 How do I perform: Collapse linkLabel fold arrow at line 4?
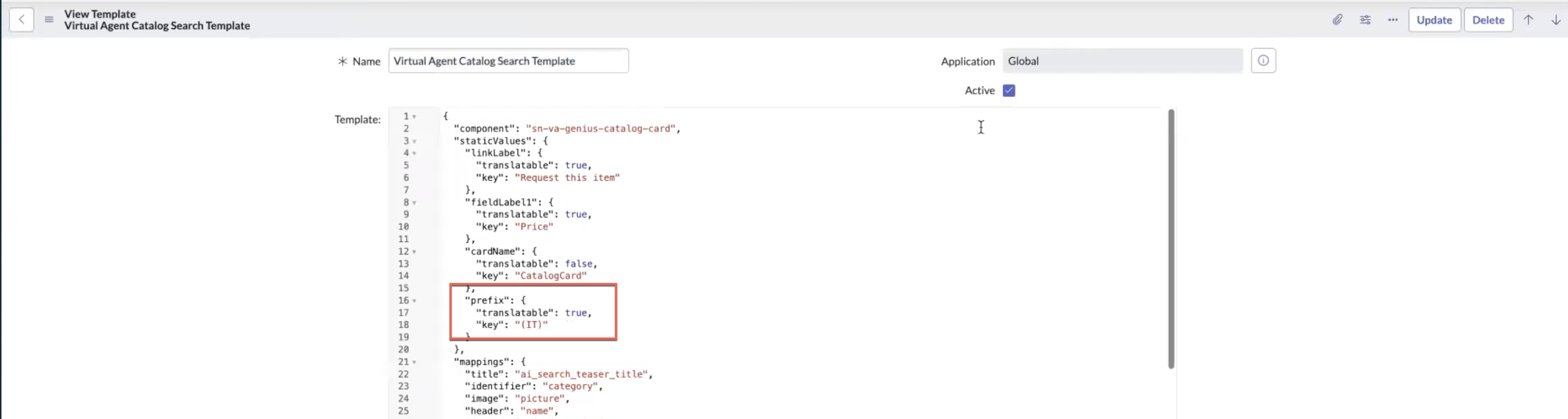coord(414,153)
